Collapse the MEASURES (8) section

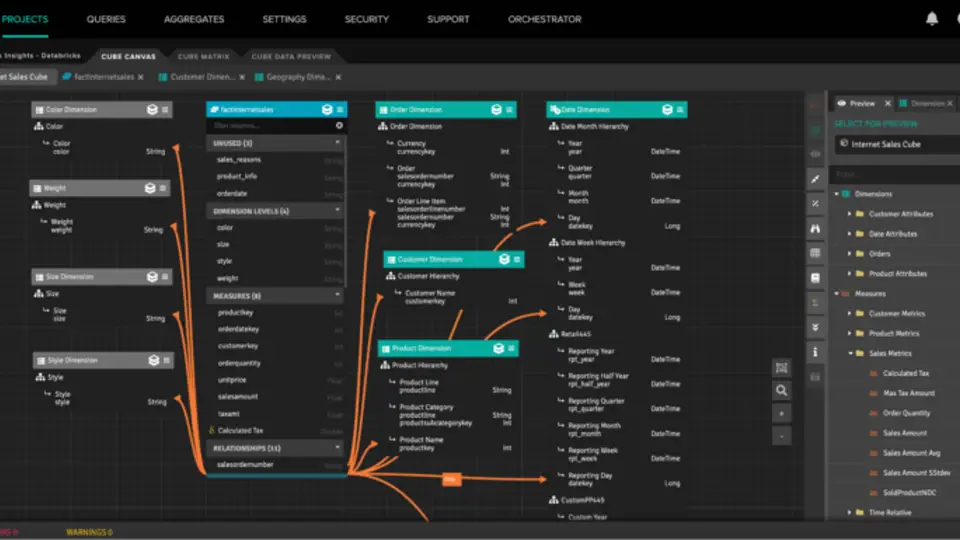337,295
